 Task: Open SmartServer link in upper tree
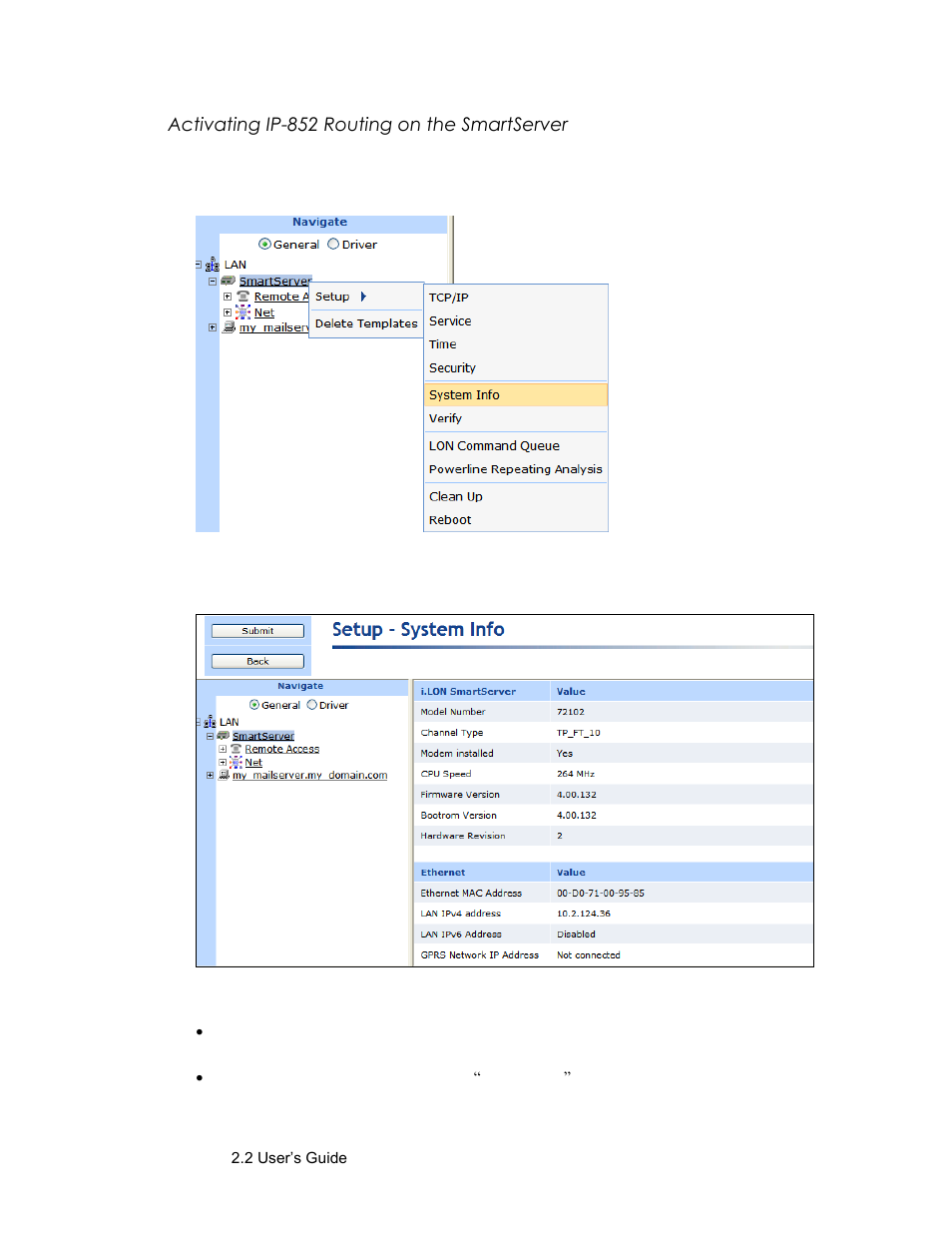click(275, 281)
